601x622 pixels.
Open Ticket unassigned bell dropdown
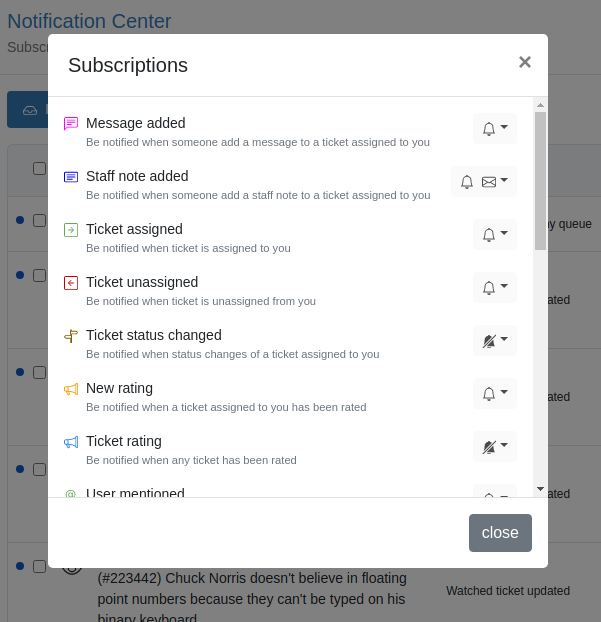[495, 287]
